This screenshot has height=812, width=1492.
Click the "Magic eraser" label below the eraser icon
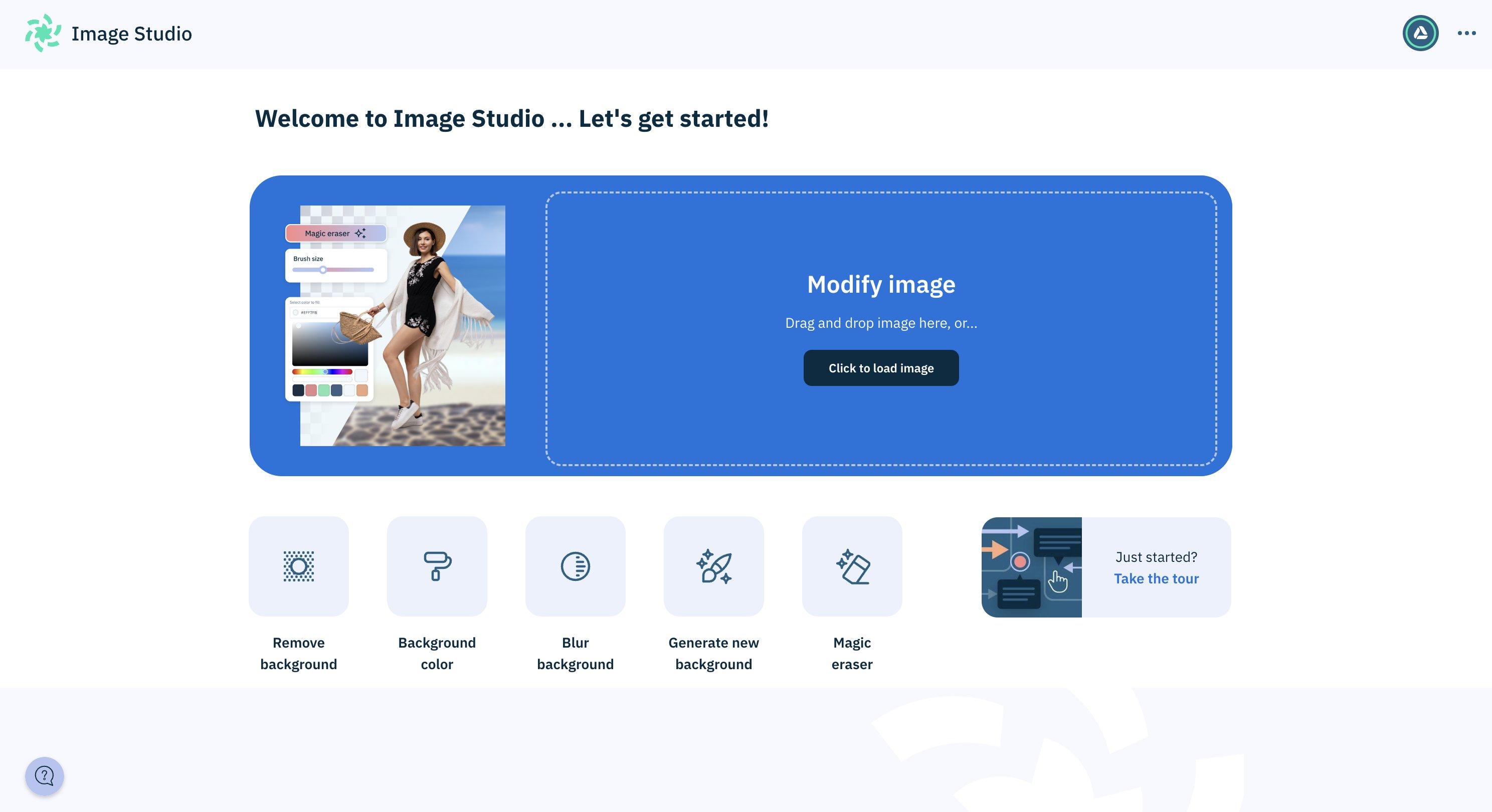click(852, 653)
